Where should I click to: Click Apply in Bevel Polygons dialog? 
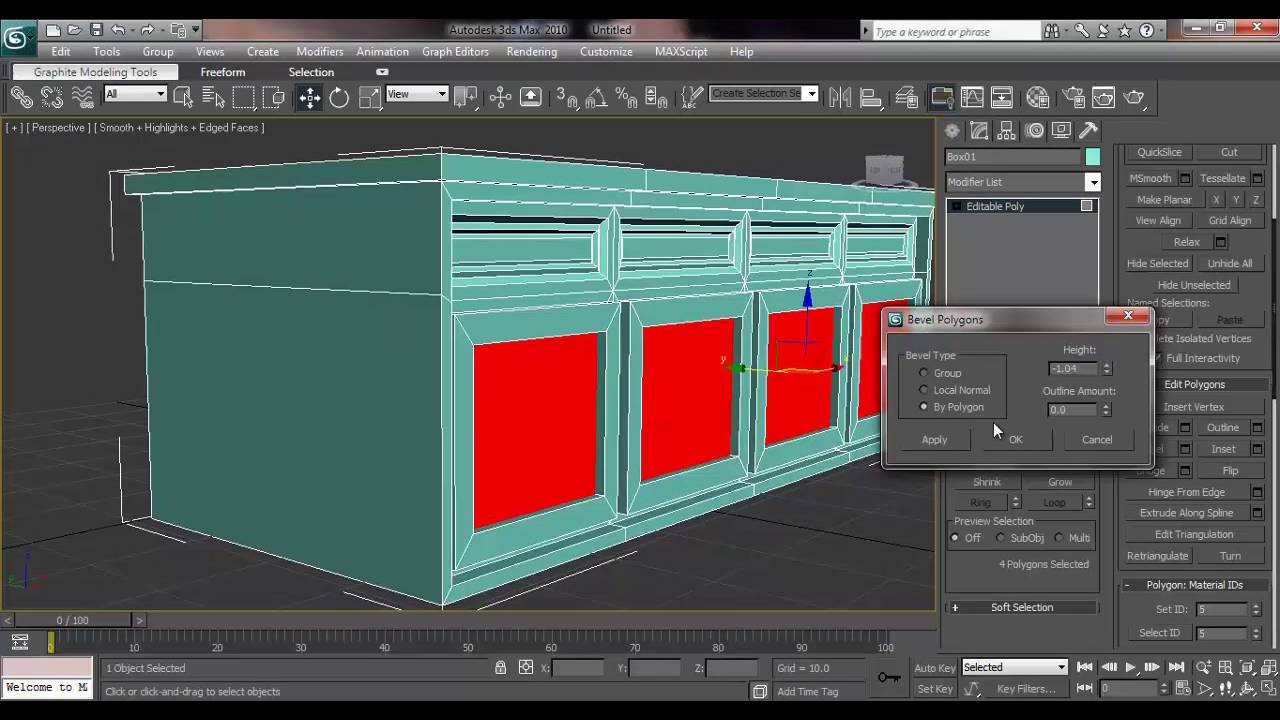click(934, 439)
